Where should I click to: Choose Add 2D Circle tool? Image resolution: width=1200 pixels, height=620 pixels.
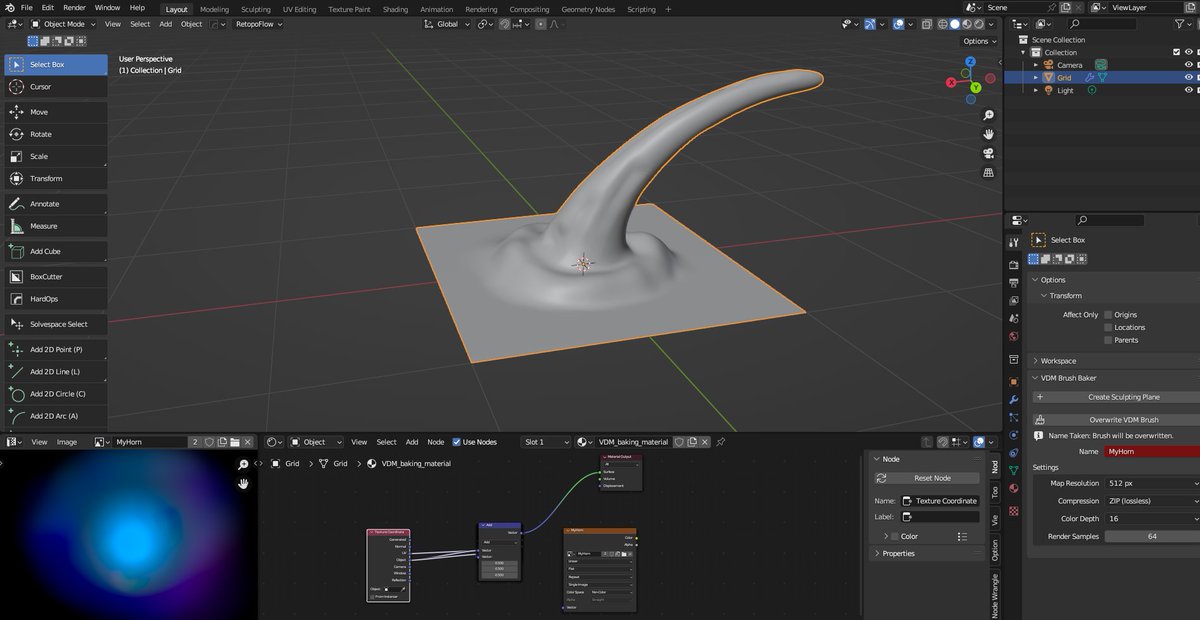click(x=55, y=394)
